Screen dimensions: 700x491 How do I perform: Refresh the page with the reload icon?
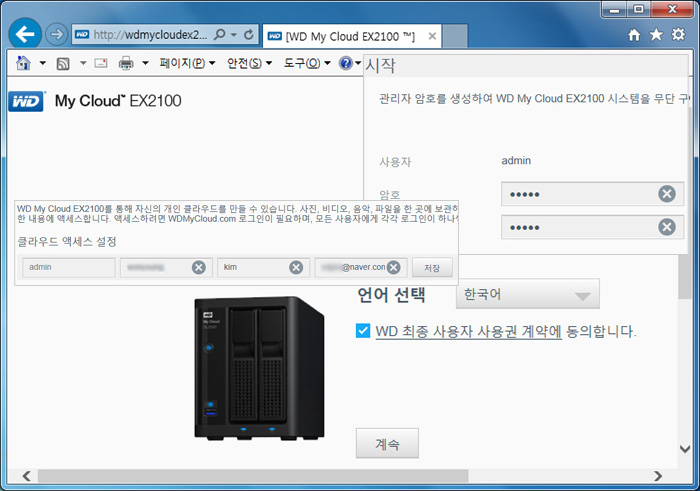point(249,34)
